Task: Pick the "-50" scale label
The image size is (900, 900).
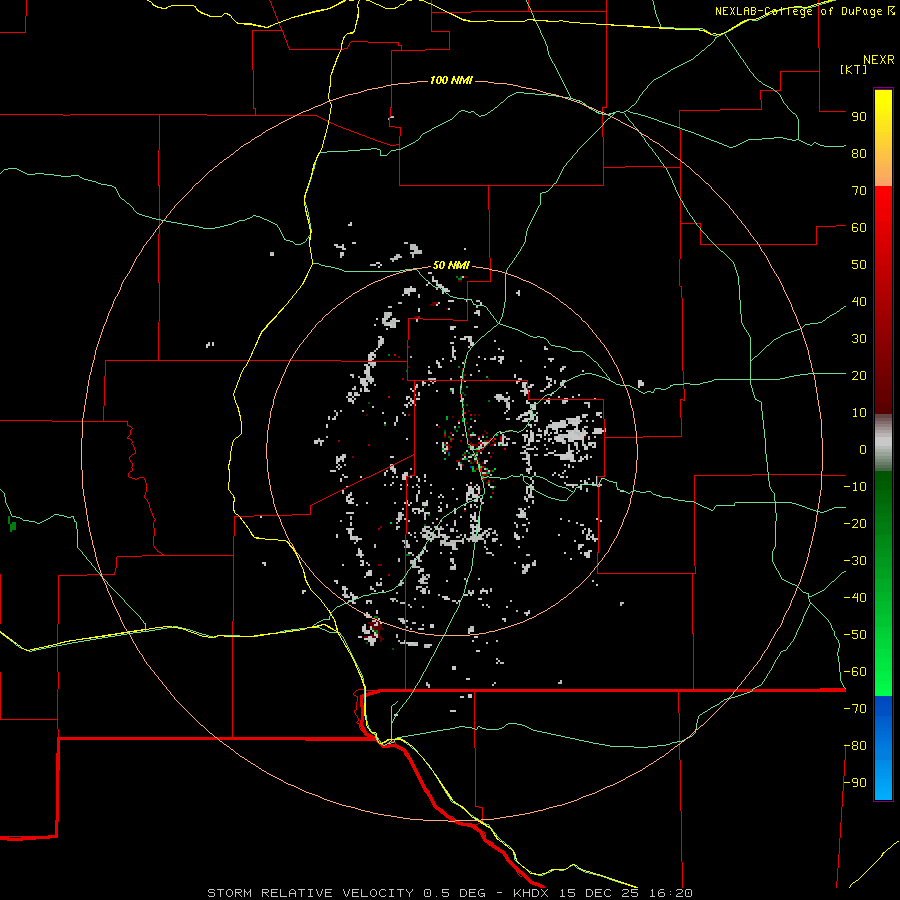Action: pos(855,635)
